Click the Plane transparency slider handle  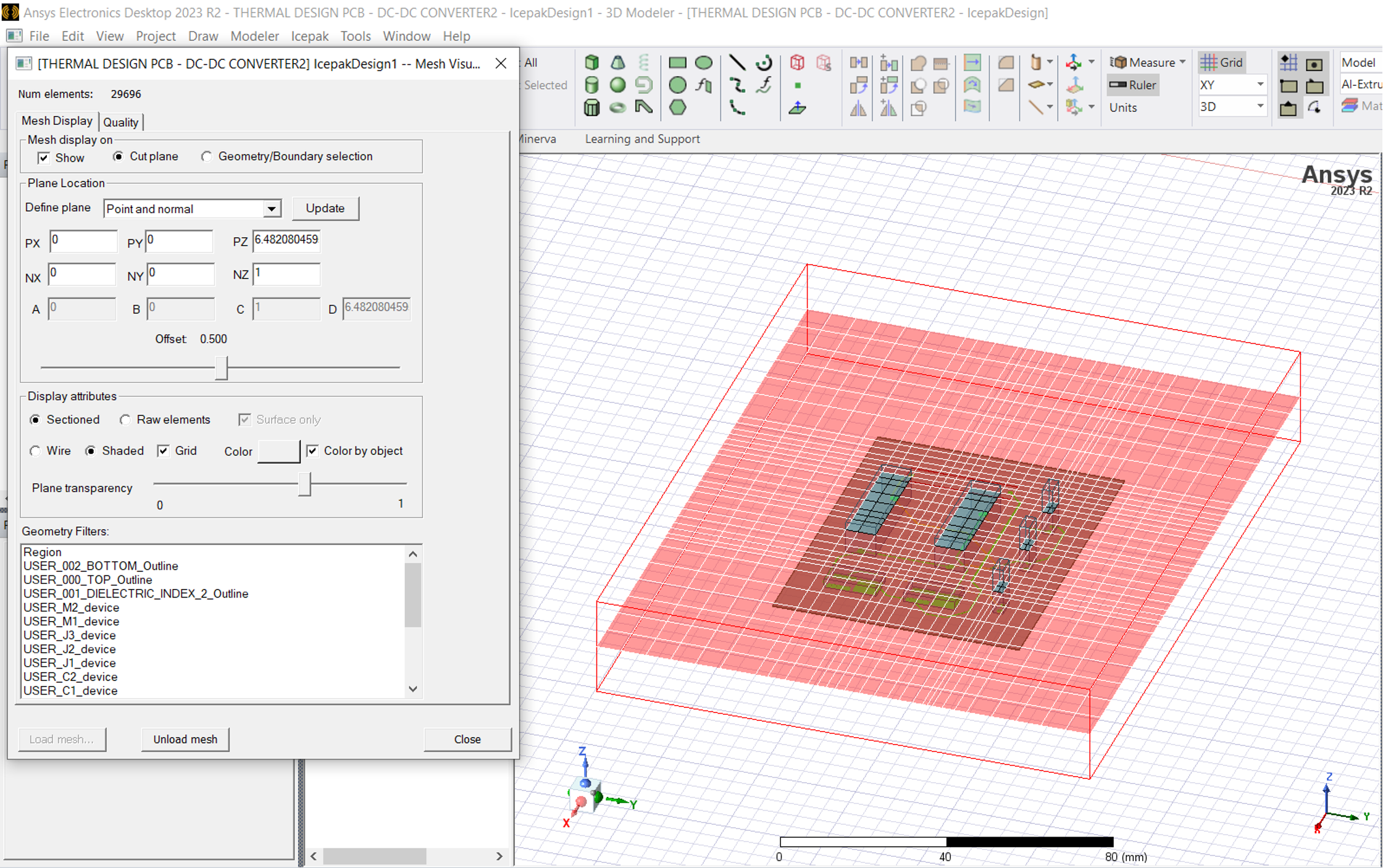304,485
